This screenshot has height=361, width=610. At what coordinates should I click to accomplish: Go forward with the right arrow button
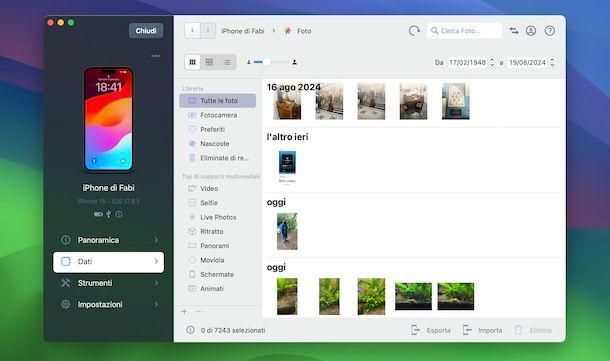pyautogui.click(x=208, y=31)
